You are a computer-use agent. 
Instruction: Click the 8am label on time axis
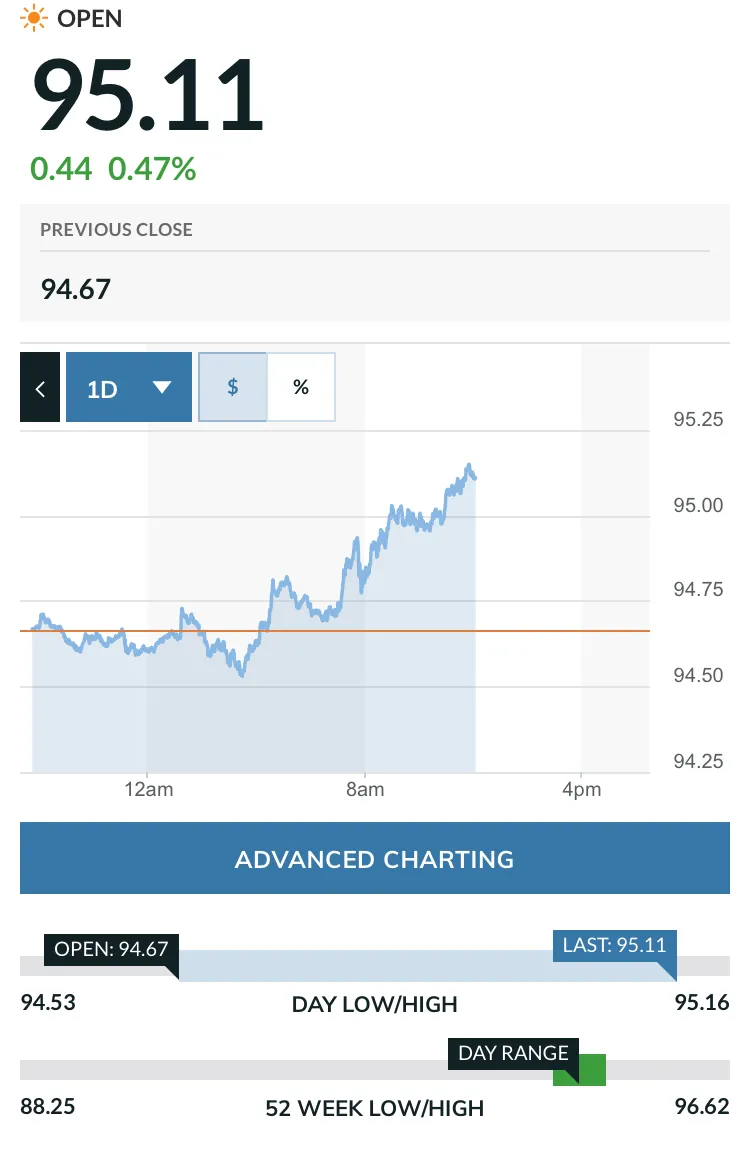(365, 789)
